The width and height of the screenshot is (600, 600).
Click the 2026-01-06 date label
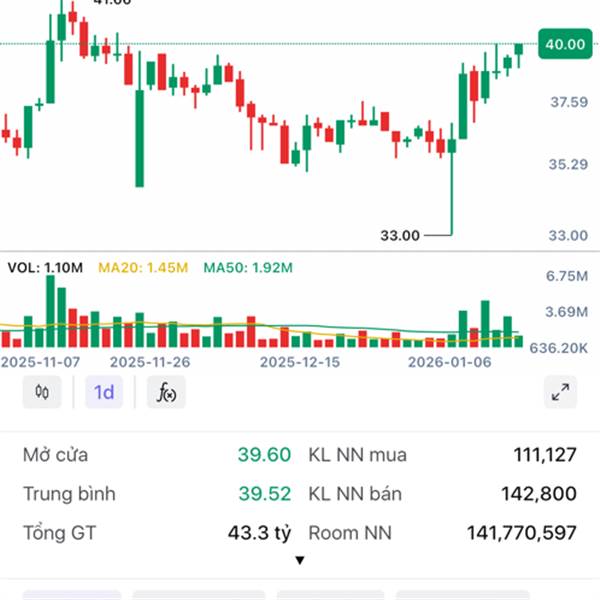point(450,362)
